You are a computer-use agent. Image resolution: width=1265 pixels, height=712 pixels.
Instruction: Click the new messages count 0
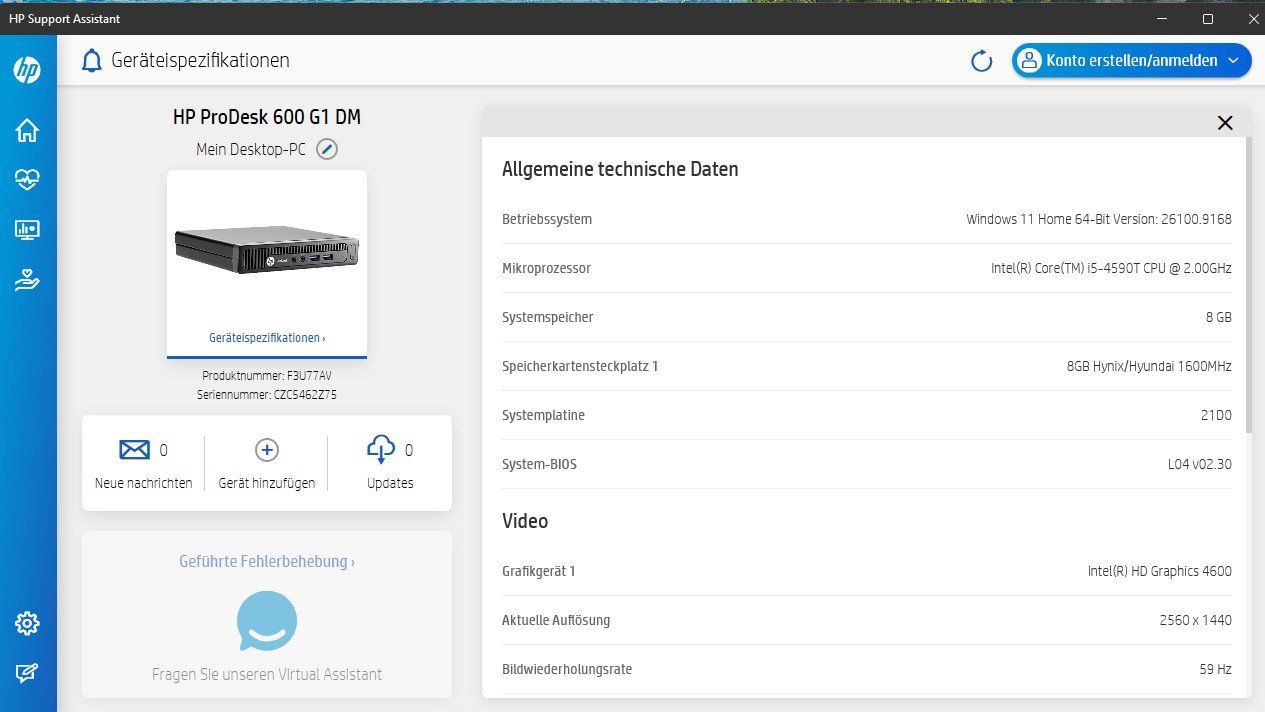point(164,450)
